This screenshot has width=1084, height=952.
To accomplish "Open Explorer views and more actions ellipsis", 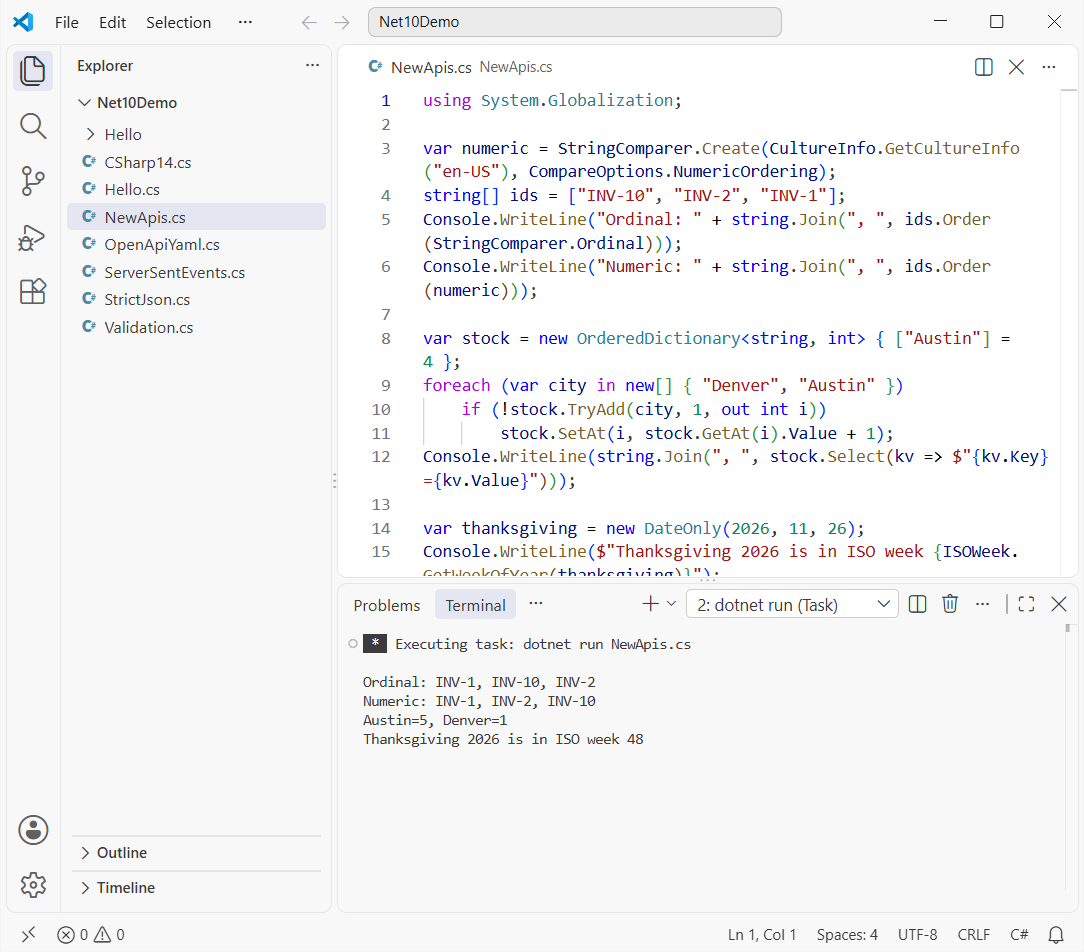I will click(x=312, y=65).
